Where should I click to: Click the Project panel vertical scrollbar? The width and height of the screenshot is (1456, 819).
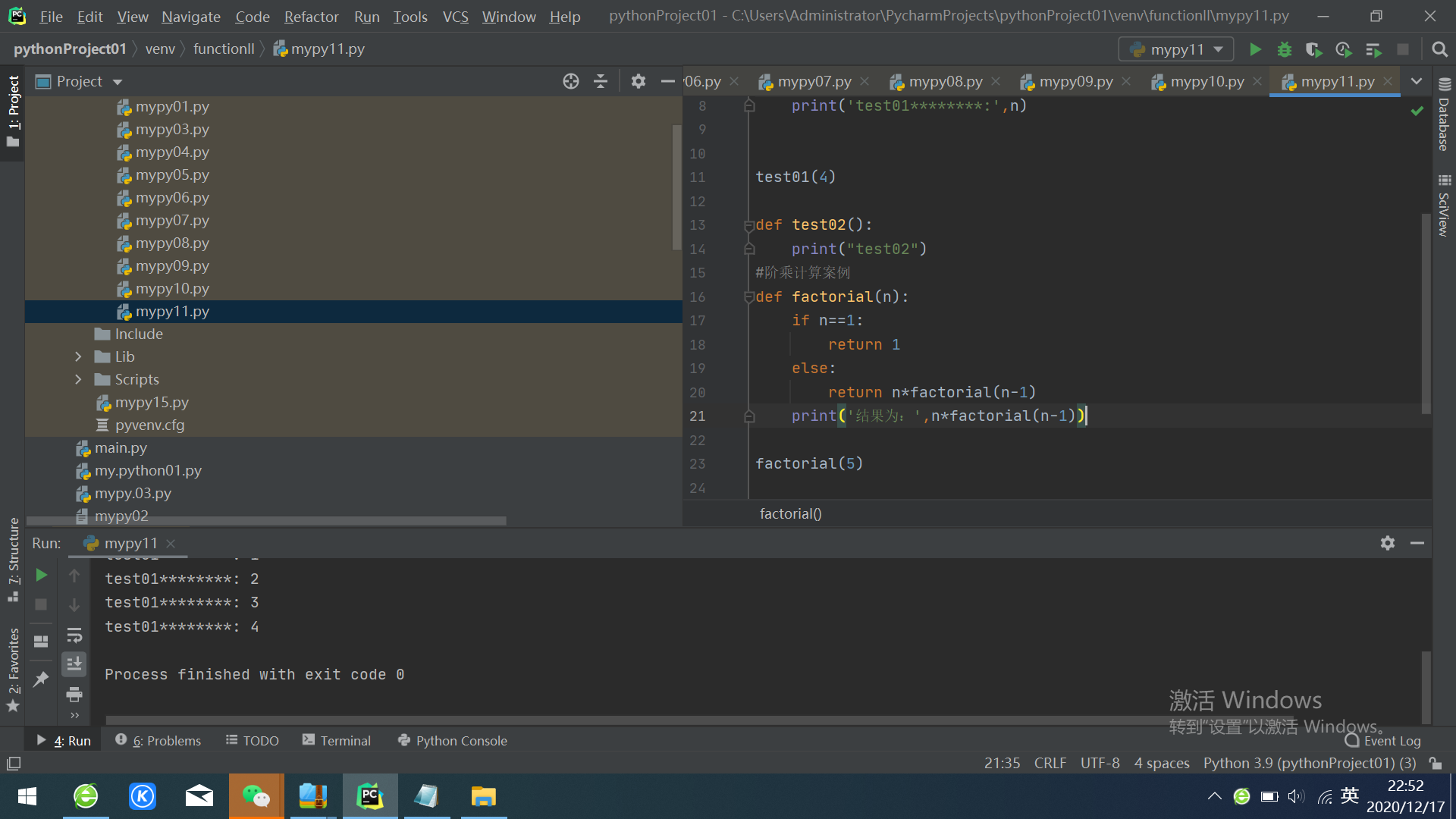[x=676, y=187]
